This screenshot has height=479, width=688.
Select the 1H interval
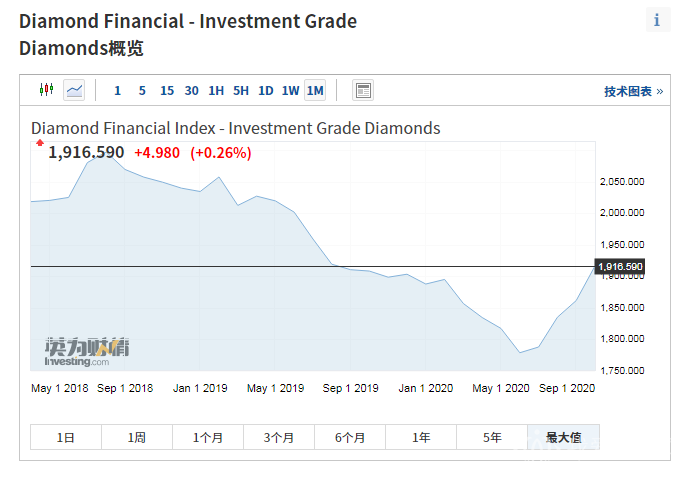click(x=216, y=91)
